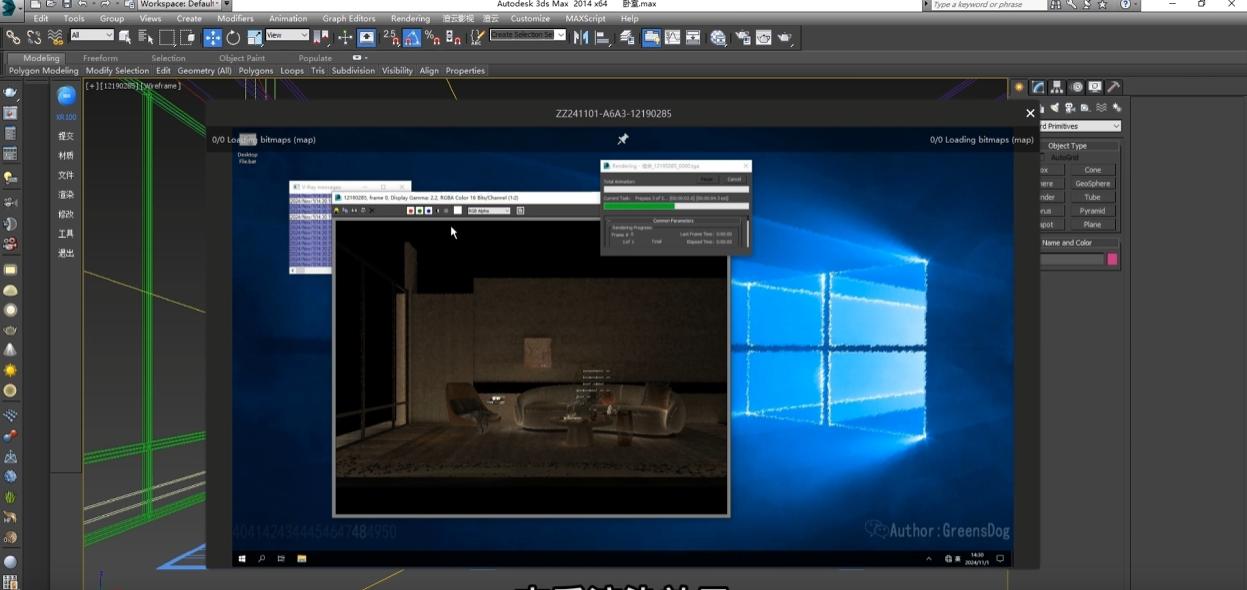Open the Modify panel tab
This screenshot has width=1247, height=590.
click(x=1038, y=87)
